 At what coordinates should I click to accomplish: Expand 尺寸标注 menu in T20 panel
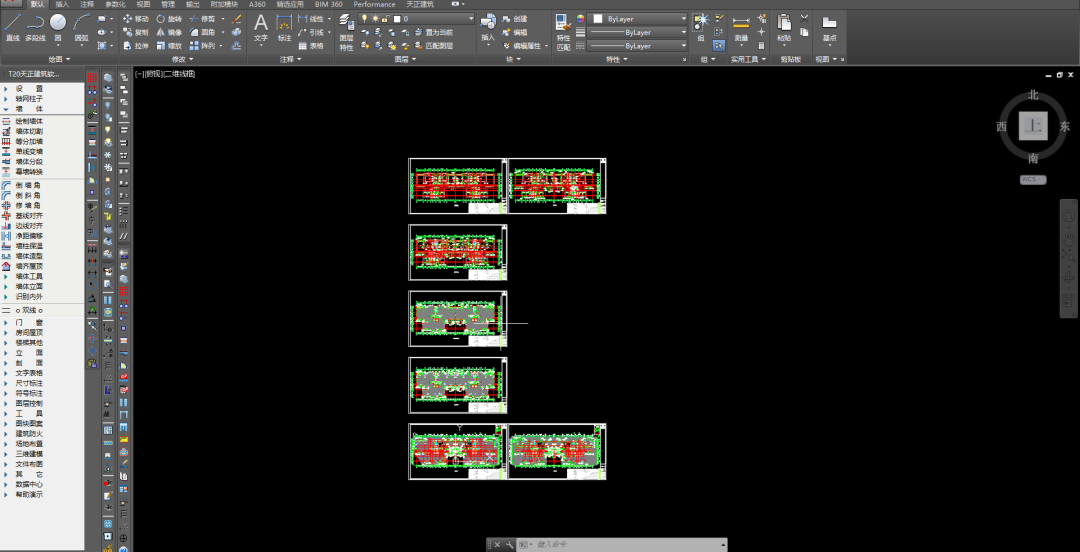click(x=29, y=382)
